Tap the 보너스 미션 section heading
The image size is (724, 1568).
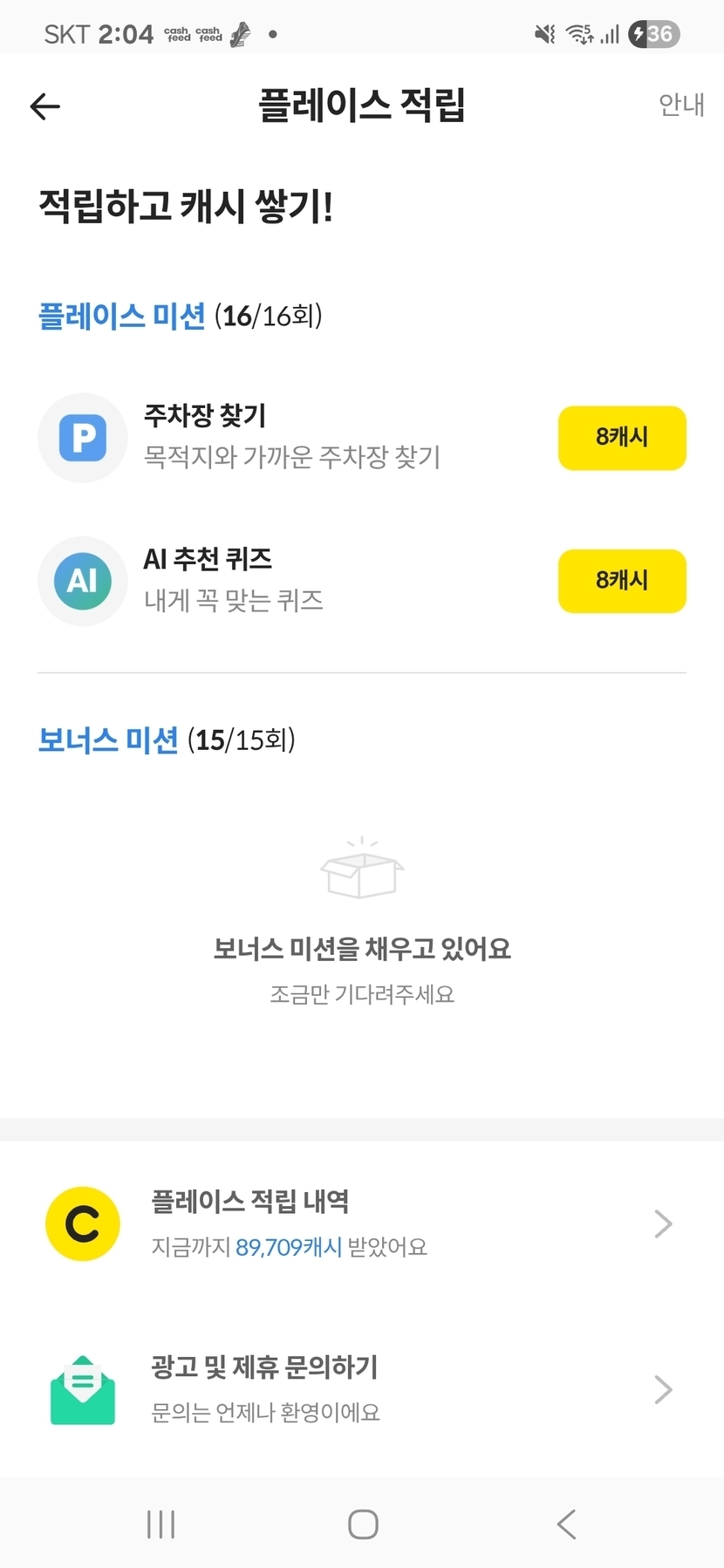pos(108,740)
